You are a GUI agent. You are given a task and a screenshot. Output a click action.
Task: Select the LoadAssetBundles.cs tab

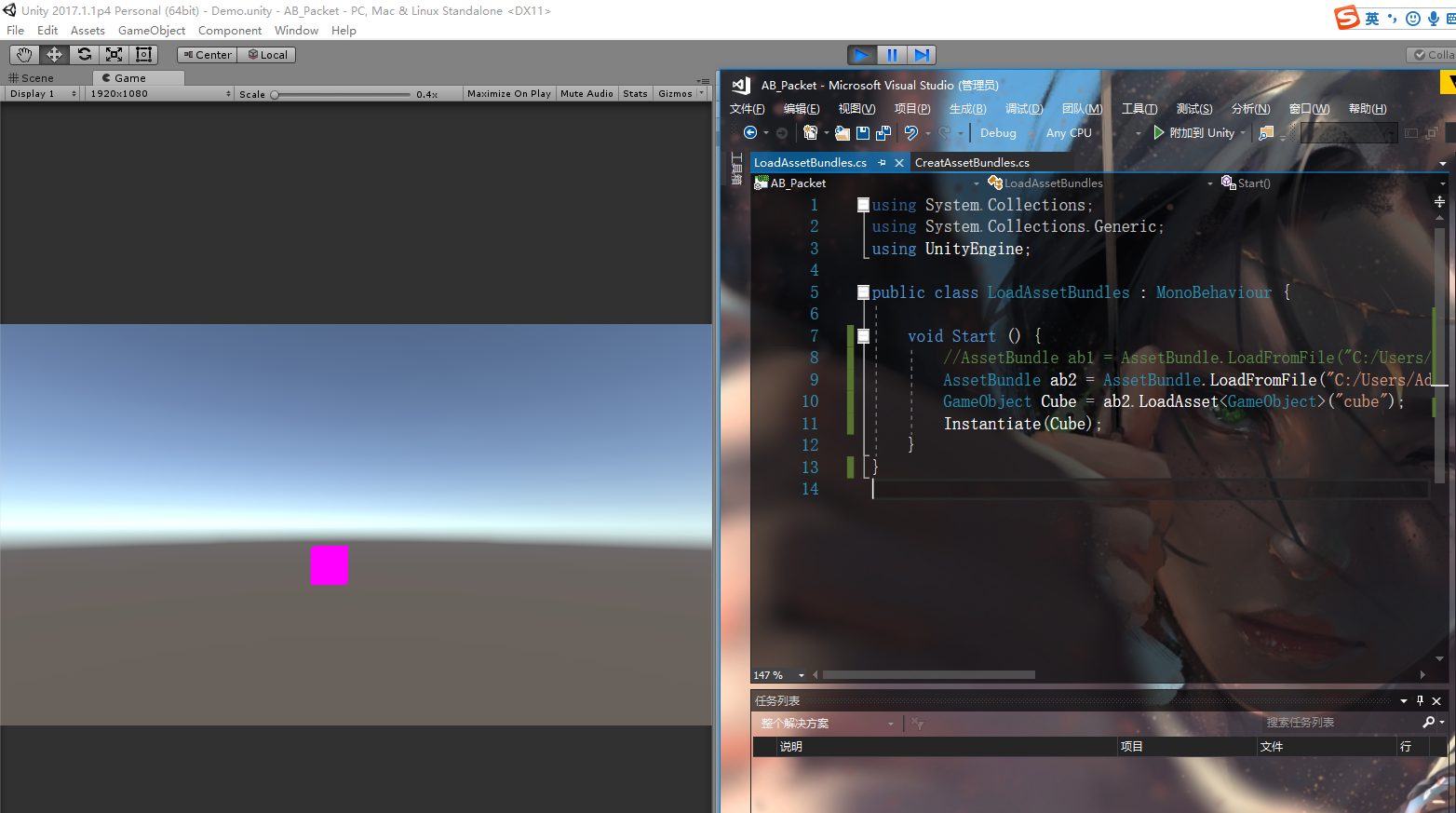[x=810, y=163]
